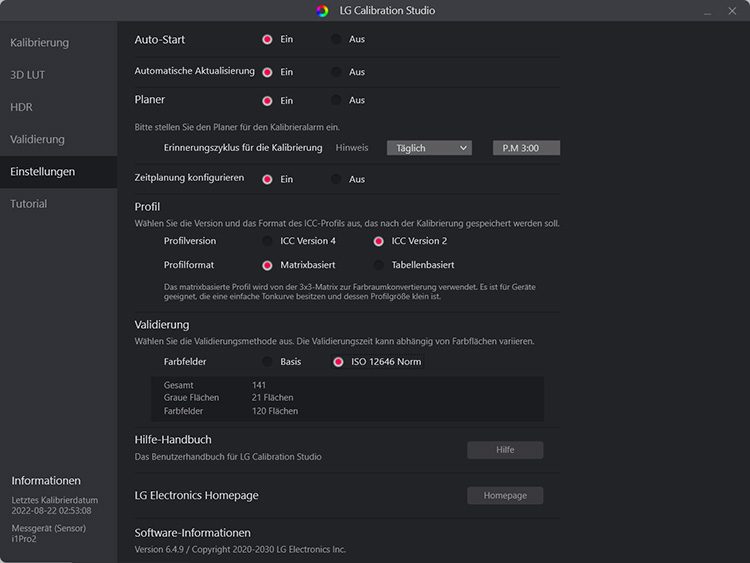The width and height of the screenshot is (750, 563).
Task: Click the Profilversion label
Action: [190, 241]
